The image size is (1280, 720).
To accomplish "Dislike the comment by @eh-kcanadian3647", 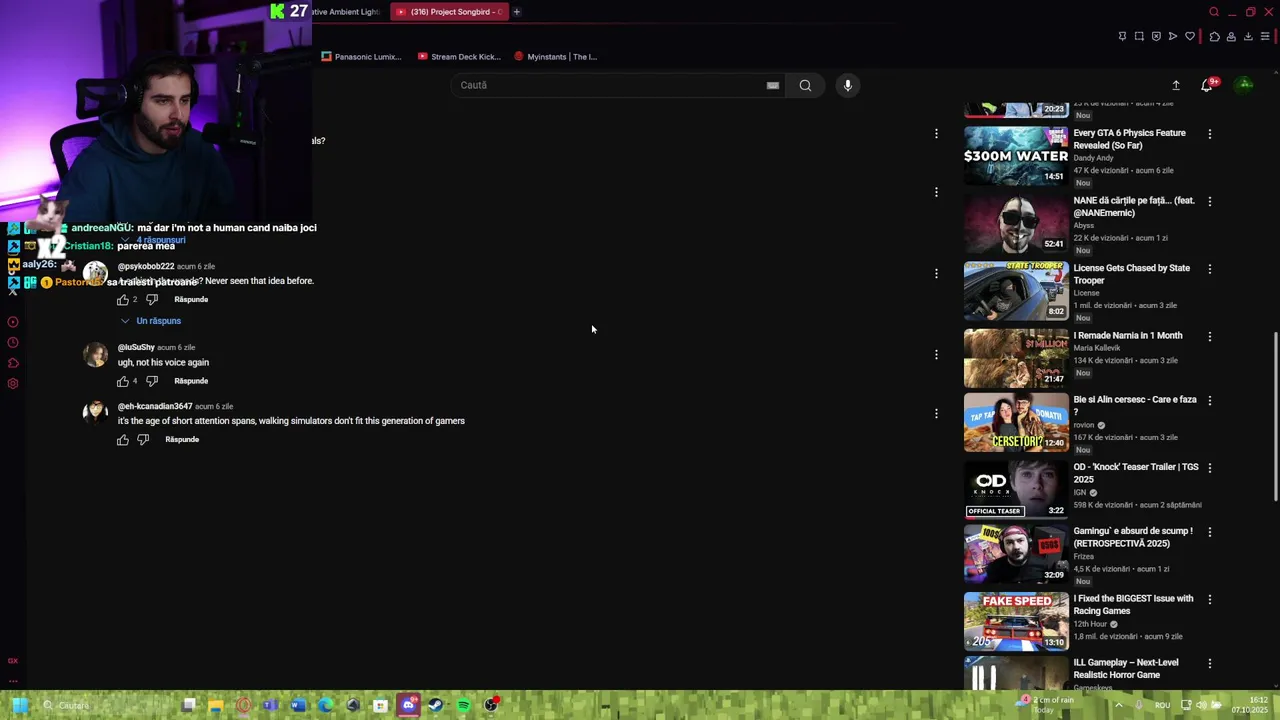I will click(143, 440).
